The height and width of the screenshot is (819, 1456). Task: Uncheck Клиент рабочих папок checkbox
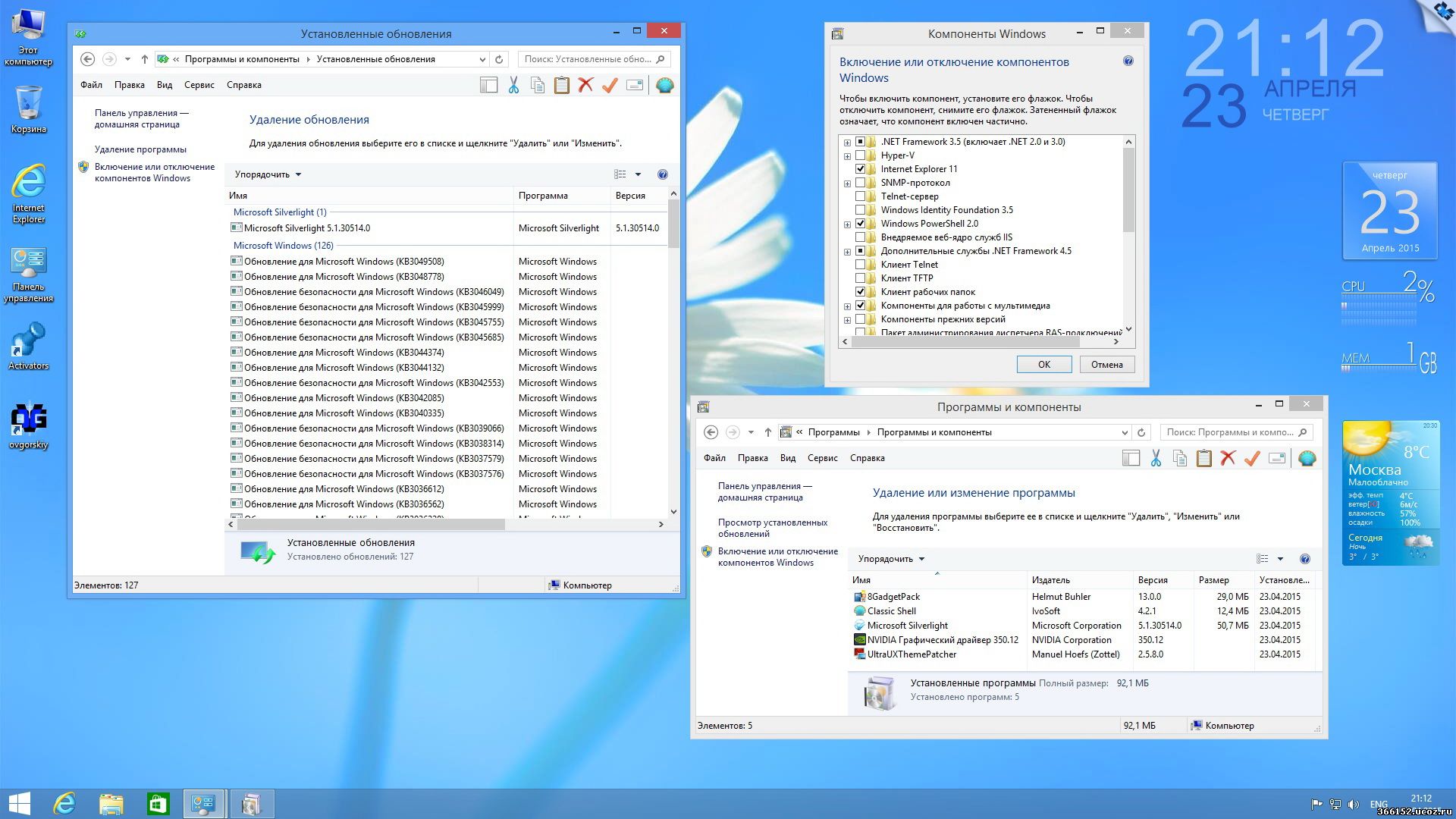(860, 292)
